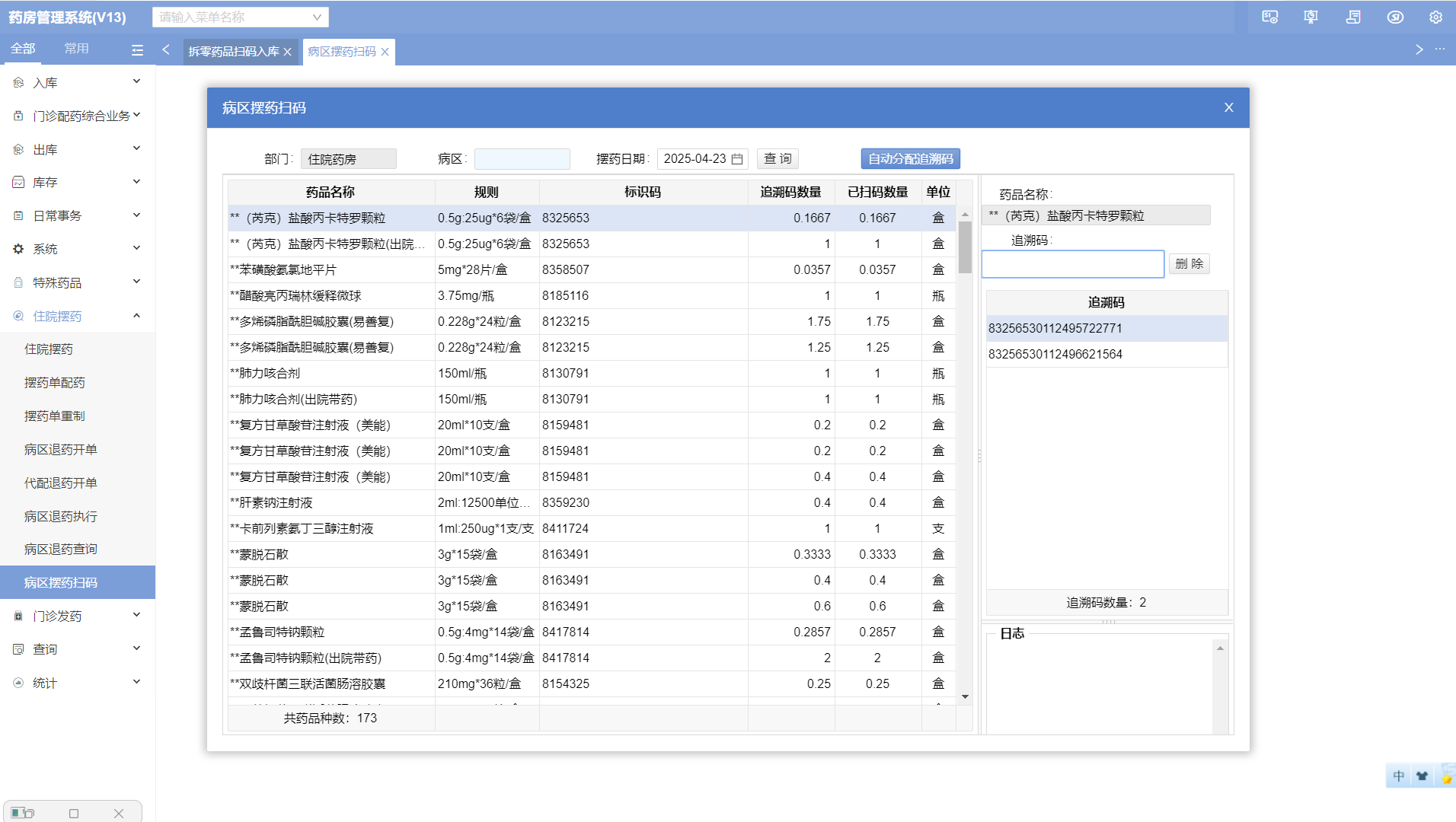Click the 删除 button beside 追溯码 input
The image size is (1456, 822).
[1189, 264]
